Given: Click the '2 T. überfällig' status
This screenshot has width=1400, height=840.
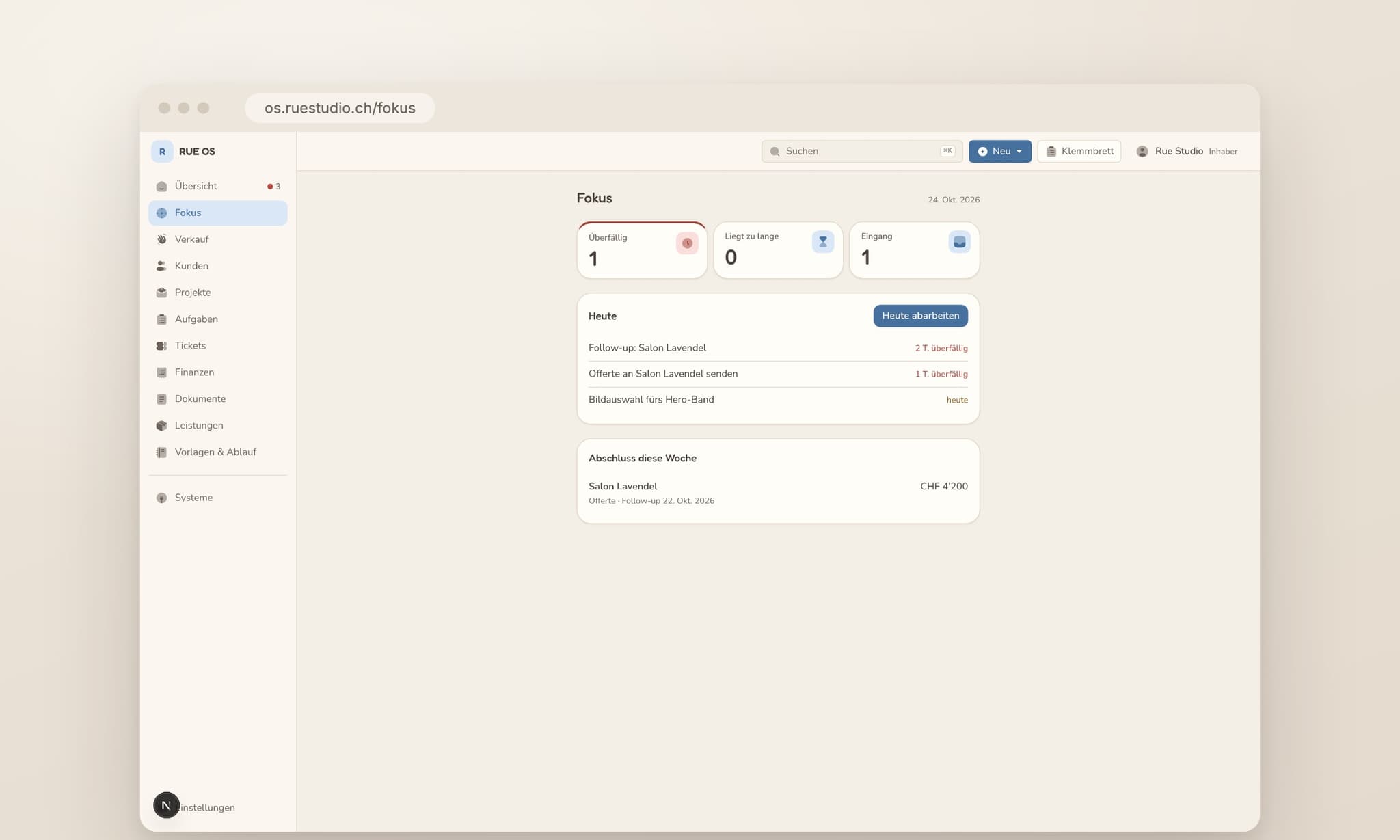Looking at the screenshot, I should pyautogui.click(x=941, y=349).
